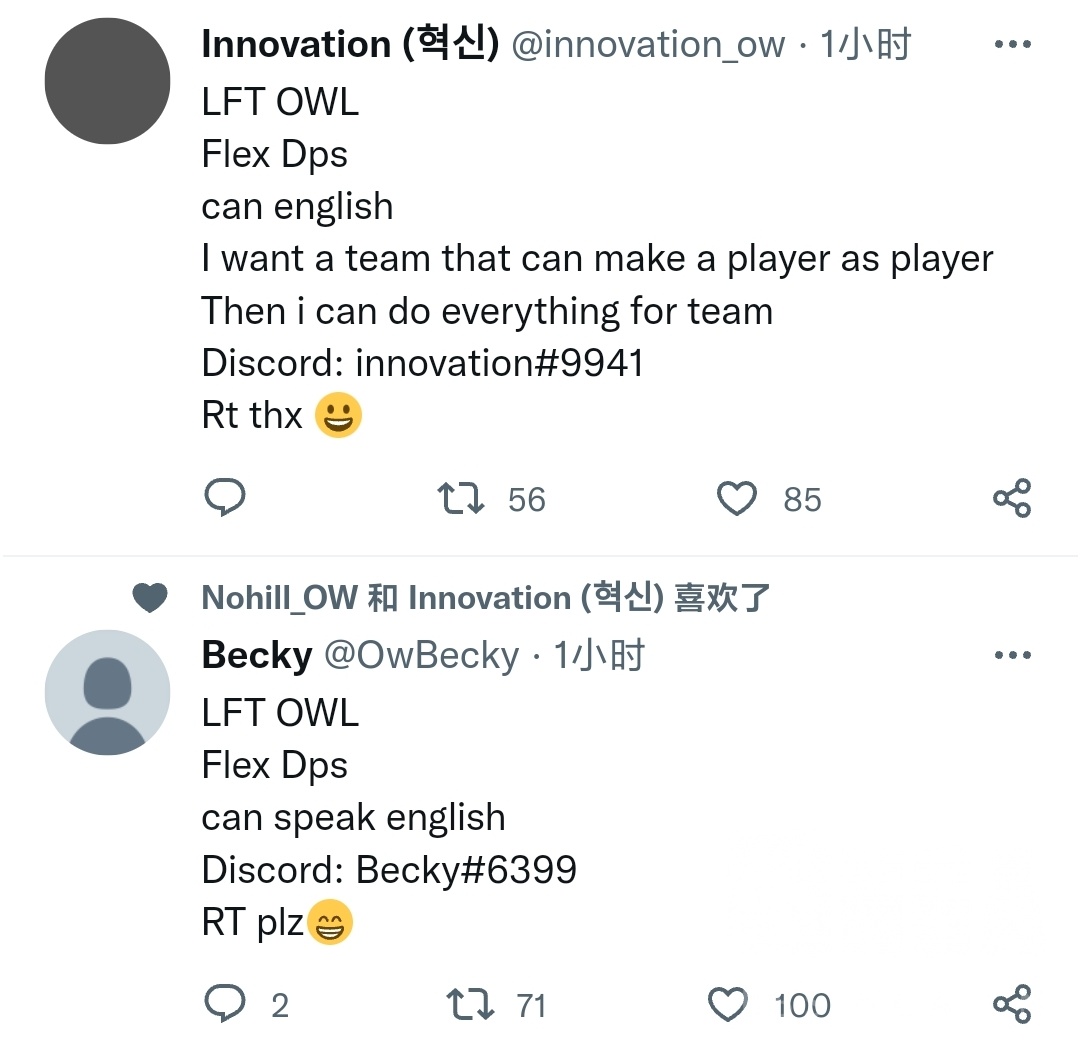The image size is (1080, 1048).
Task: Like Becky's tweet with 100 likes
Action: (x=727, y=1004)
